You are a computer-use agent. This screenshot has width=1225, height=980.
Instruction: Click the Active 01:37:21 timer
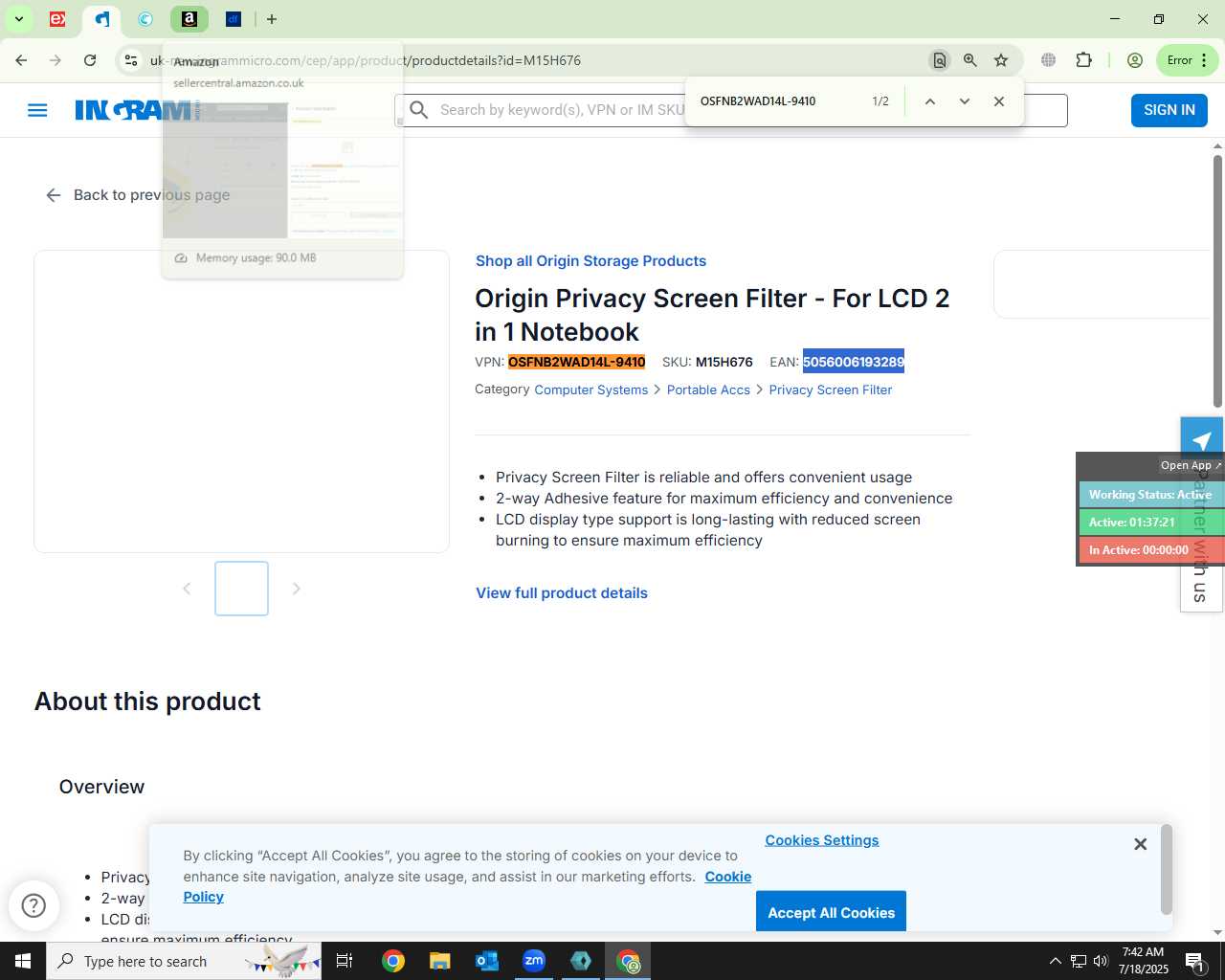[x=1151, y=523]
